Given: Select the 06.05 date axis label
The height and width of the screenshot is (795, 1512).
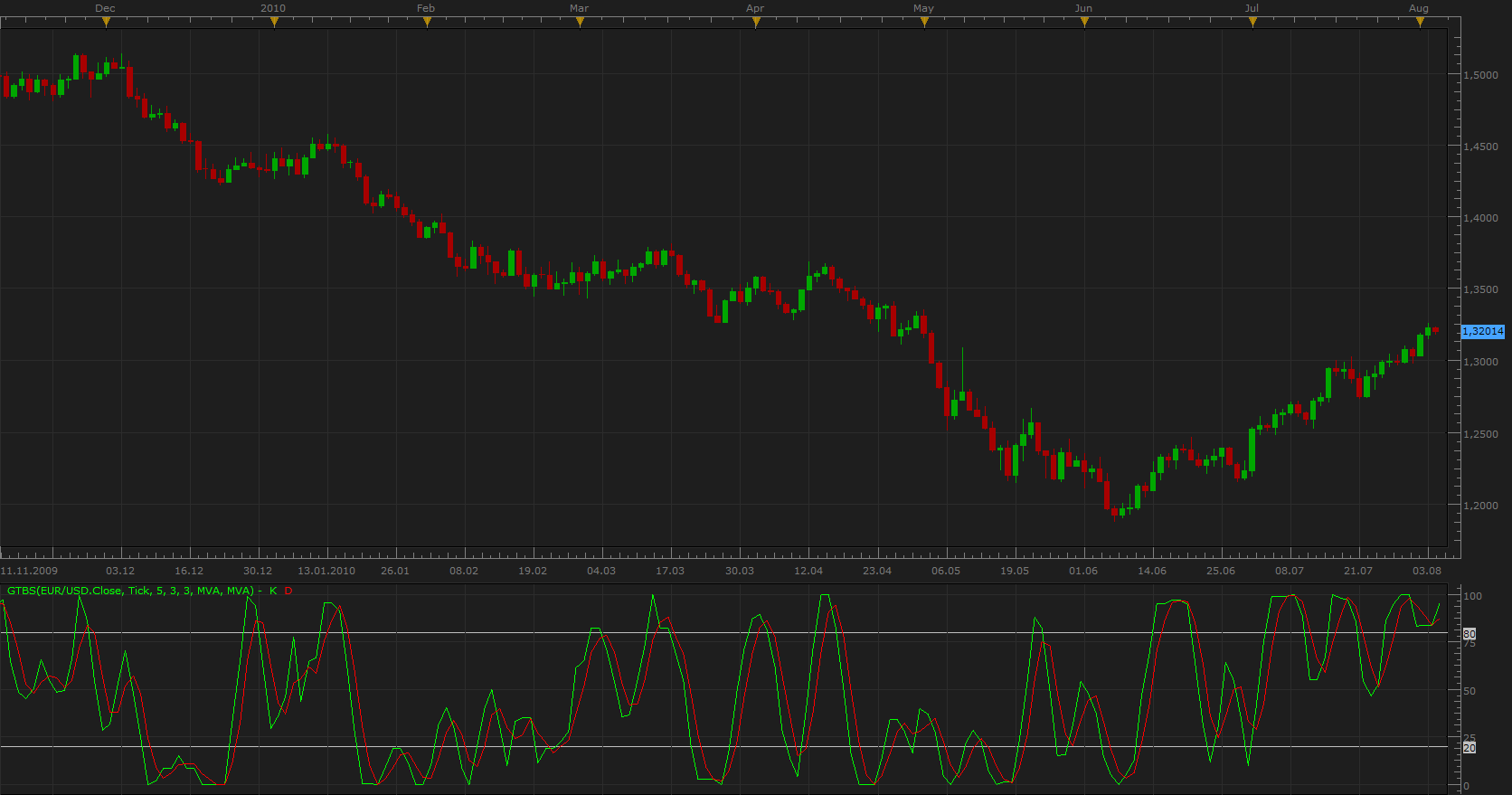Looking at the screenshot, I should click(x=946, y=571).
